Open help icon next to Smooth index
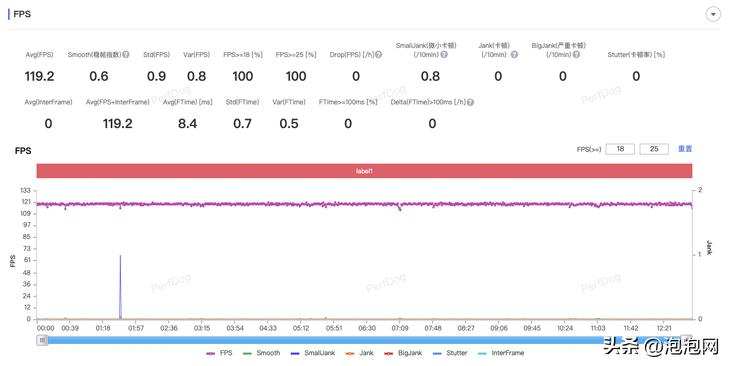The height and width of the screenshot is (366, 730). (x=126, y=54)
